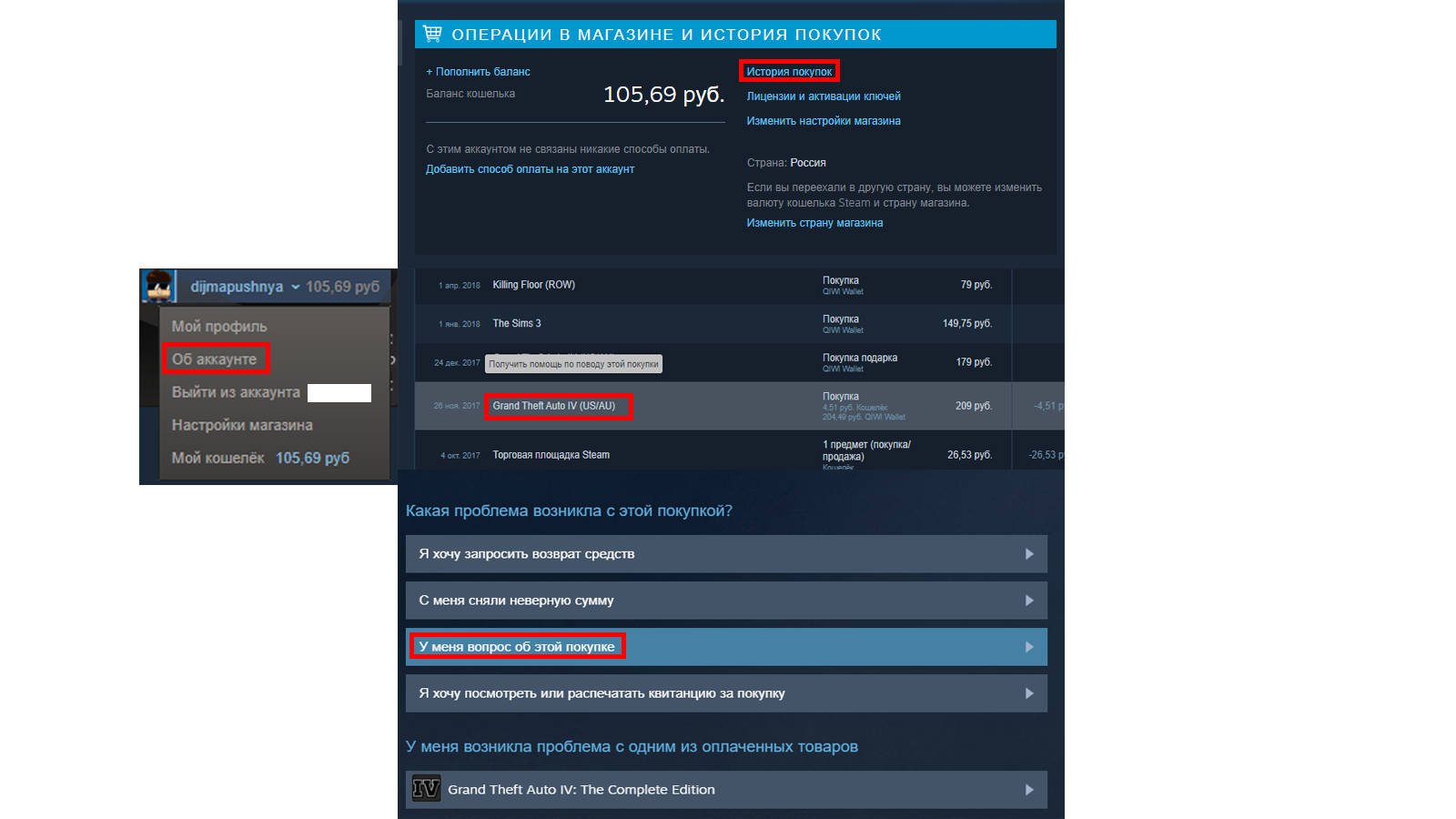Click the 79 руб. Killing Floor price
Viewport: 1456px width, 819px height.
(x=976, y=285)
